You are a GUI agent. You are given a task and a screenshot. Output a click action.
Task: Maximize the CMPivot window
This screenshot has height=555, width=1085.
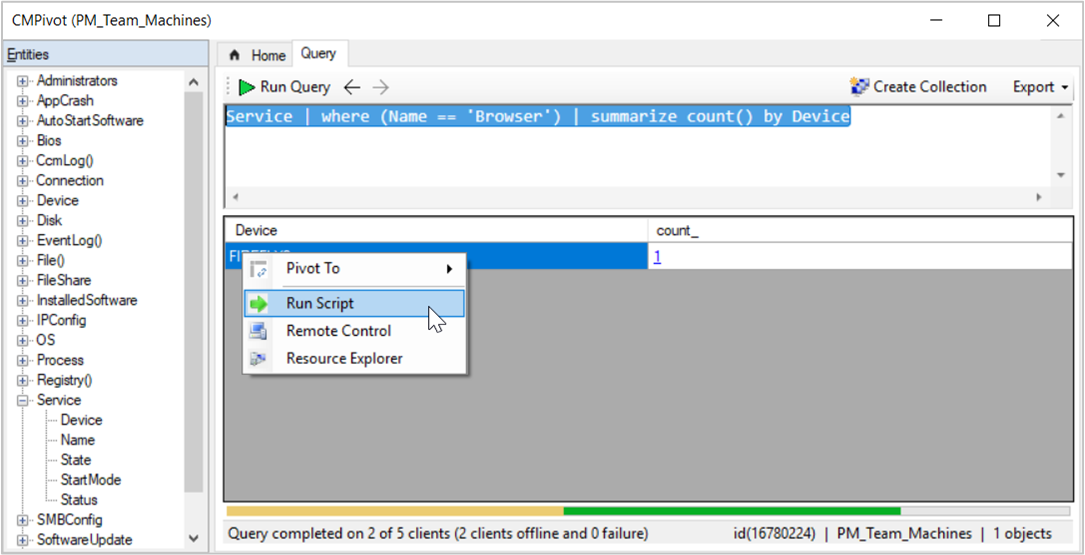(994, 21)
